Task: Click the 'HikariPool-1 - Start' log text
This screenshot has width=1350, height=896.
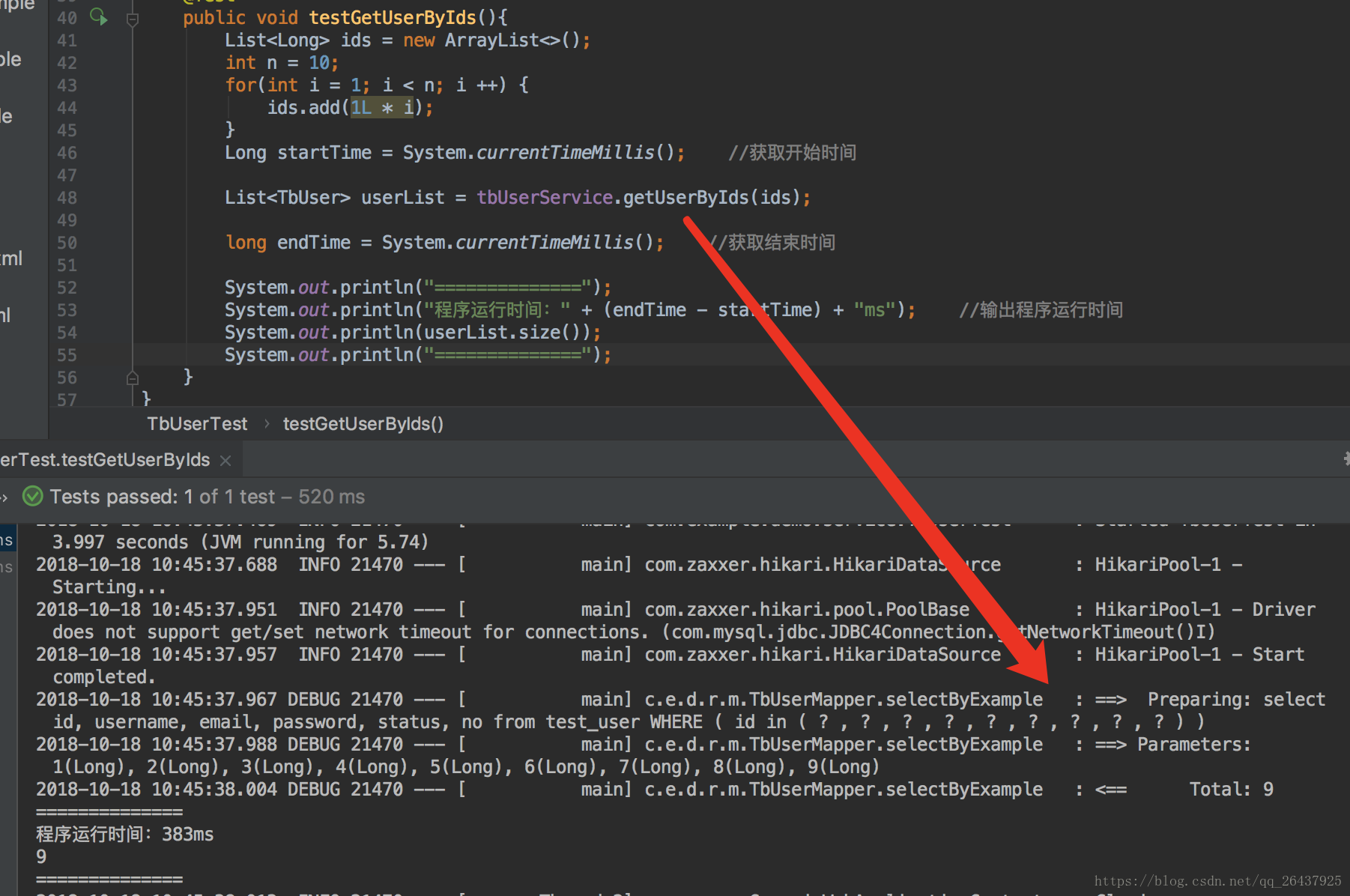Action: (1199, 654)
